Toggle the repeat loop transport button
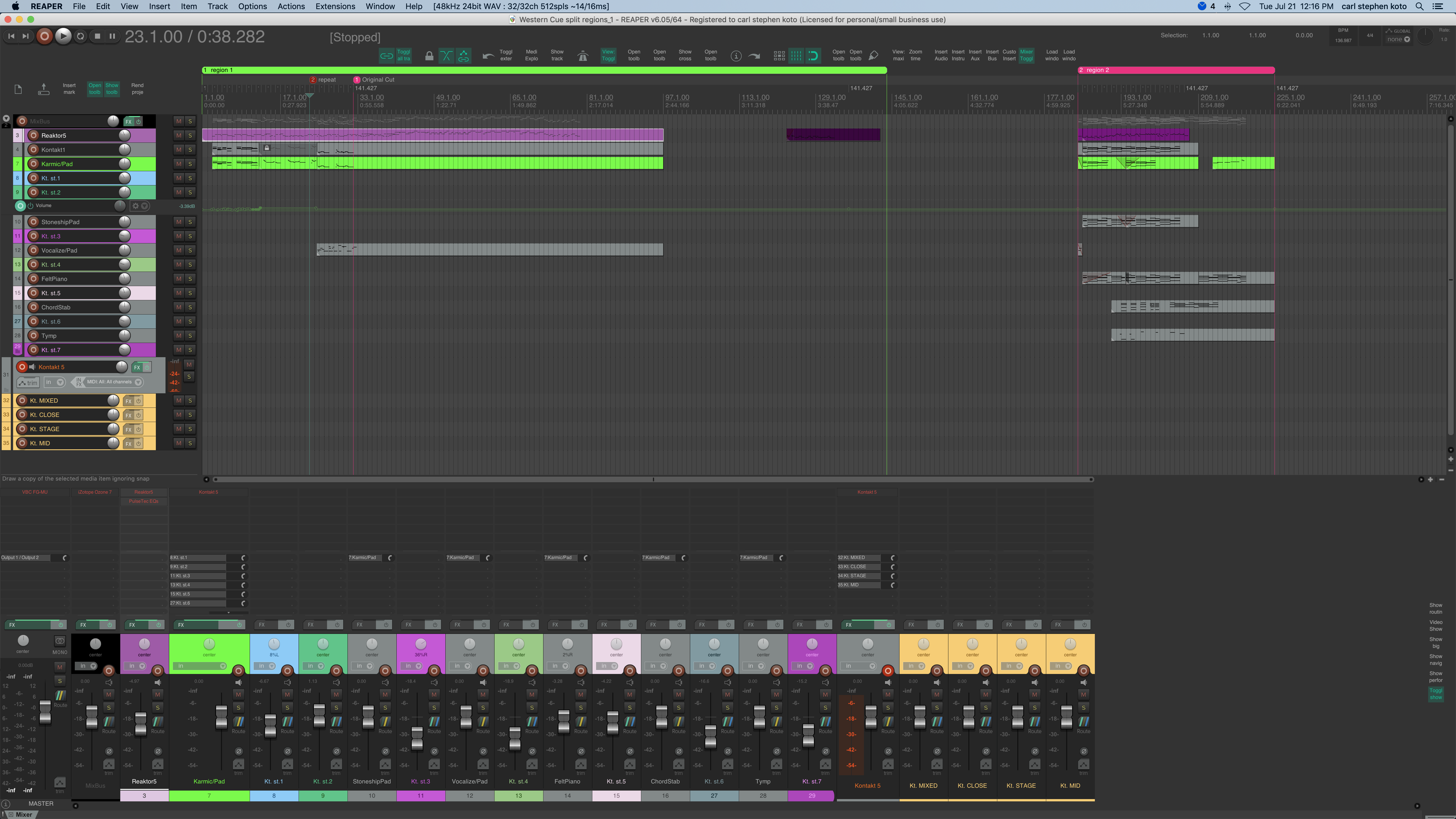This screenshot has height=819, width=1456. coord(80,36)
